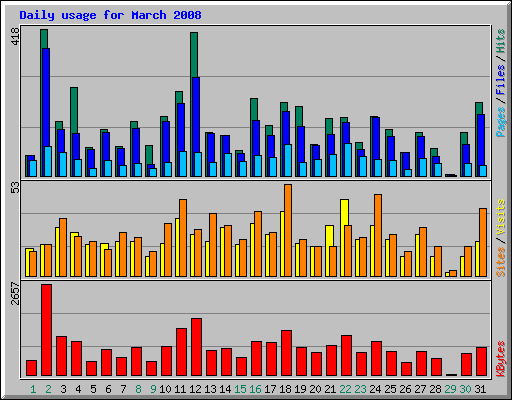Select day 31 on the x-axis
Image resolution: width=512 pixels, height=400 pixels.
[480, 389]
